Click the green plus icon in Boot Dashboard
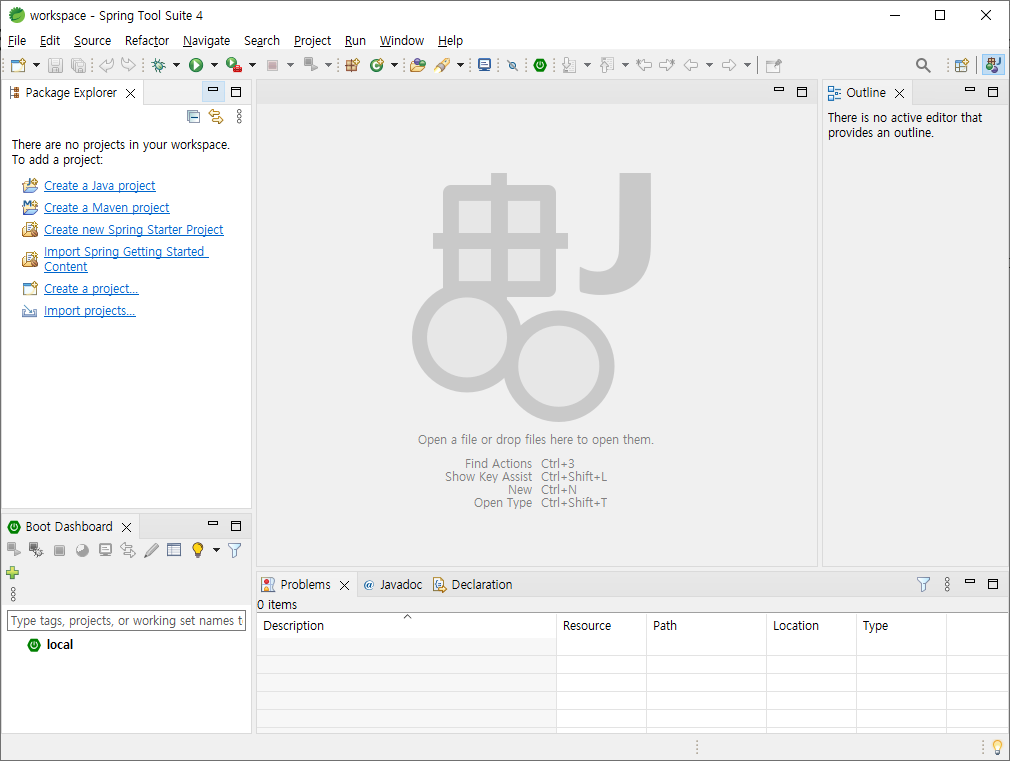Viewport: 1010px width, 761px height. point(12,572)
